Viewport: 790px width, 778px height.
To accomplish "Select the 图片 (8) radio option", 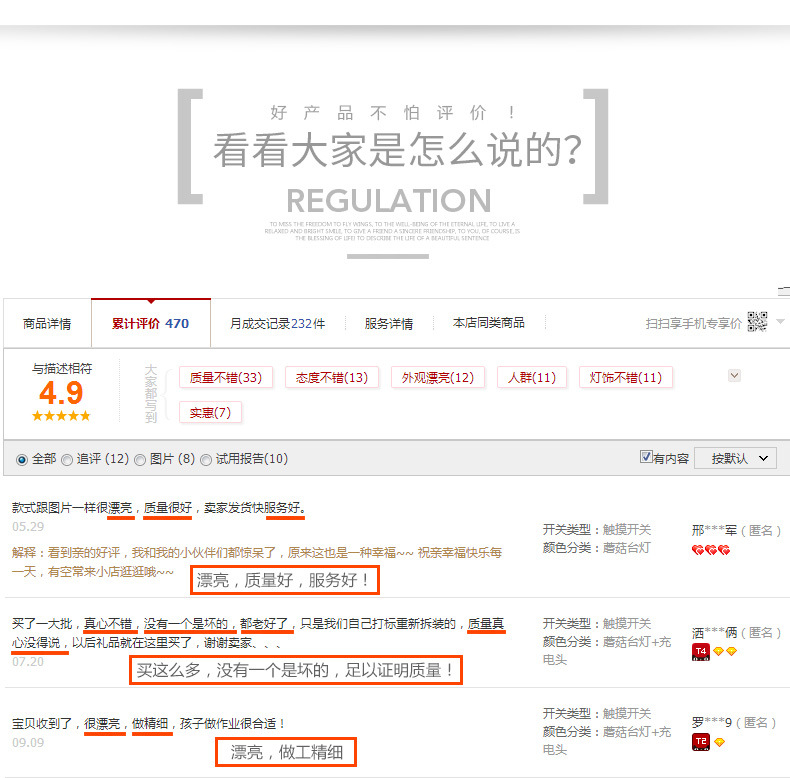I will (x=140, y=459).
